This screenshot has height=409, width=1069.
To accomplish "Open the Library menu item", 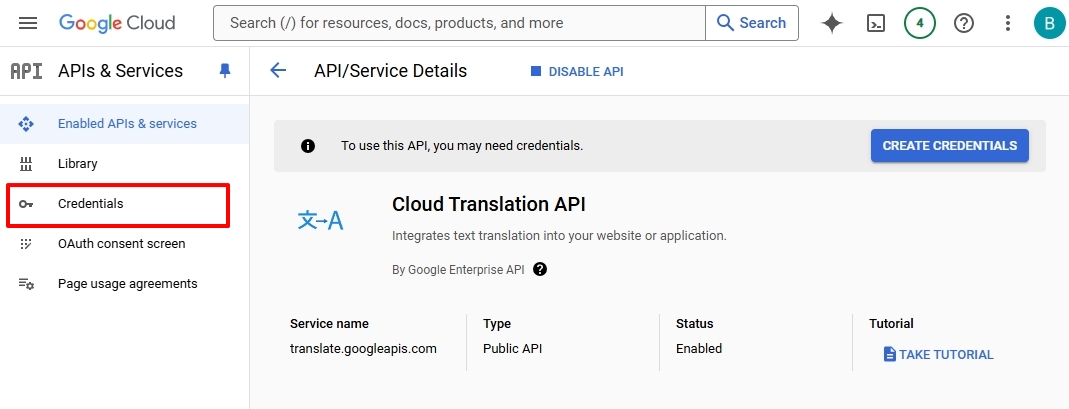I will [x=124, y=164].
